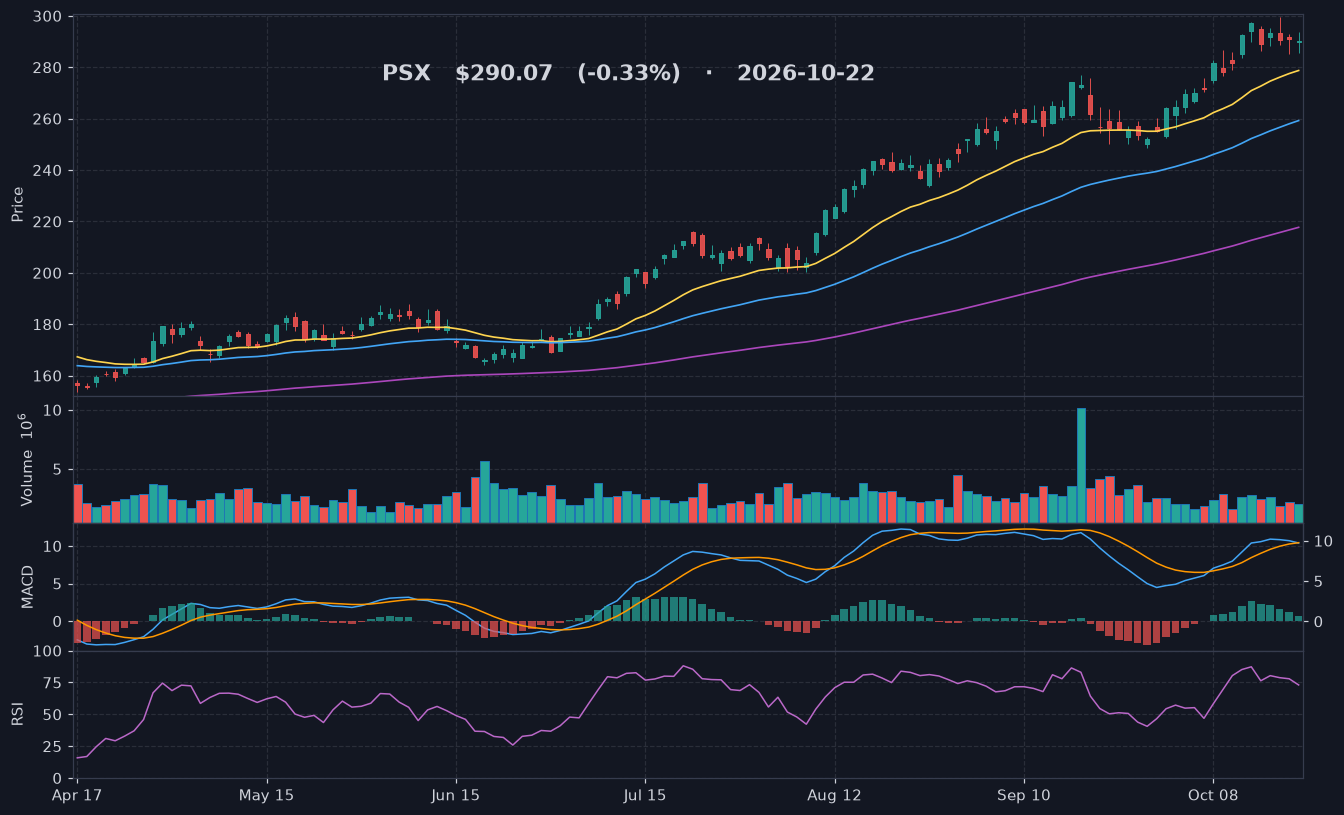Pick the 240 price tick label
Screen dimensions: 1344x815
point(47,171)
